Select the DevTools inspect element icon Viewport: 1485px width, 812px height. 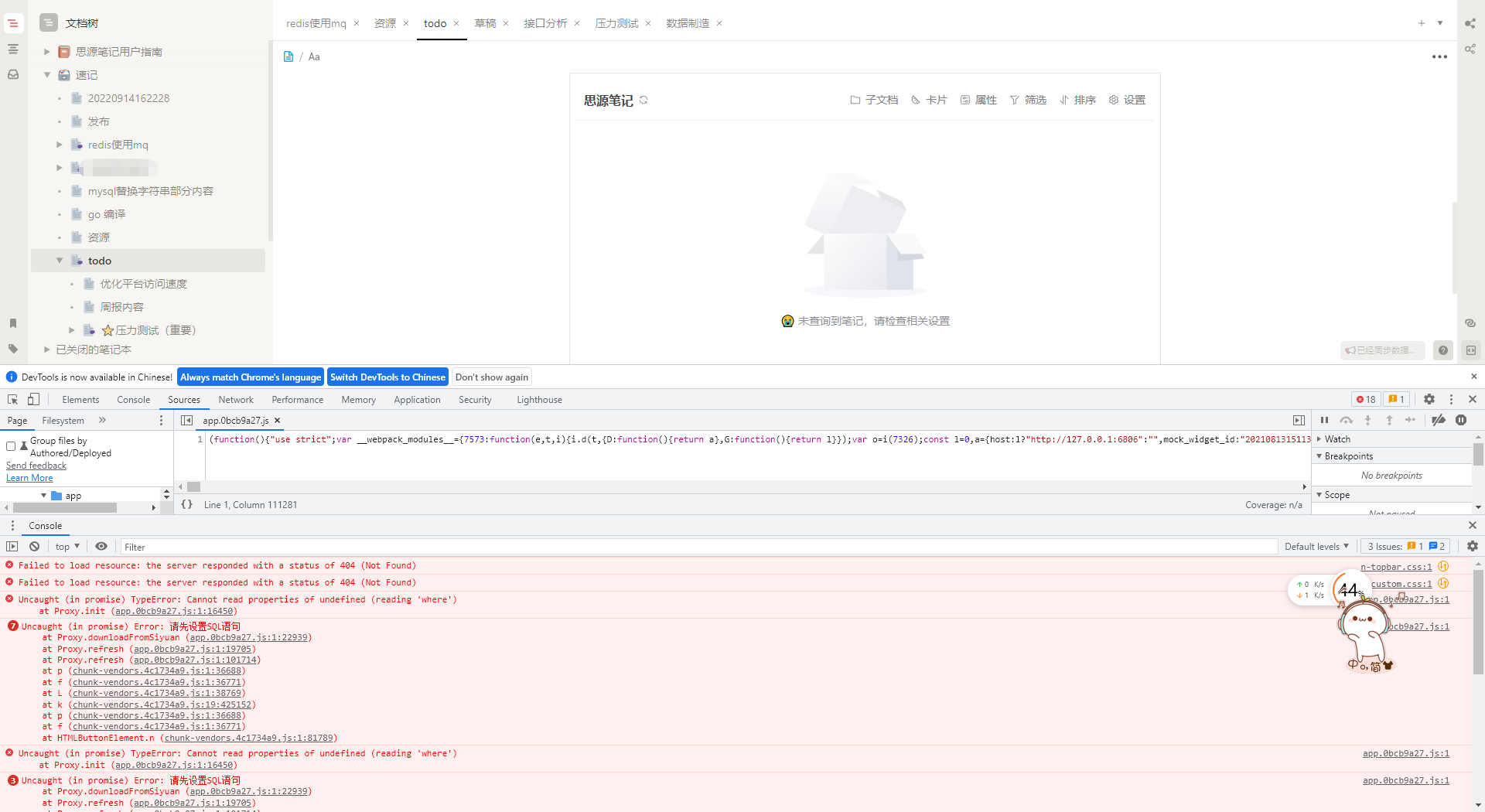(13, 400)
